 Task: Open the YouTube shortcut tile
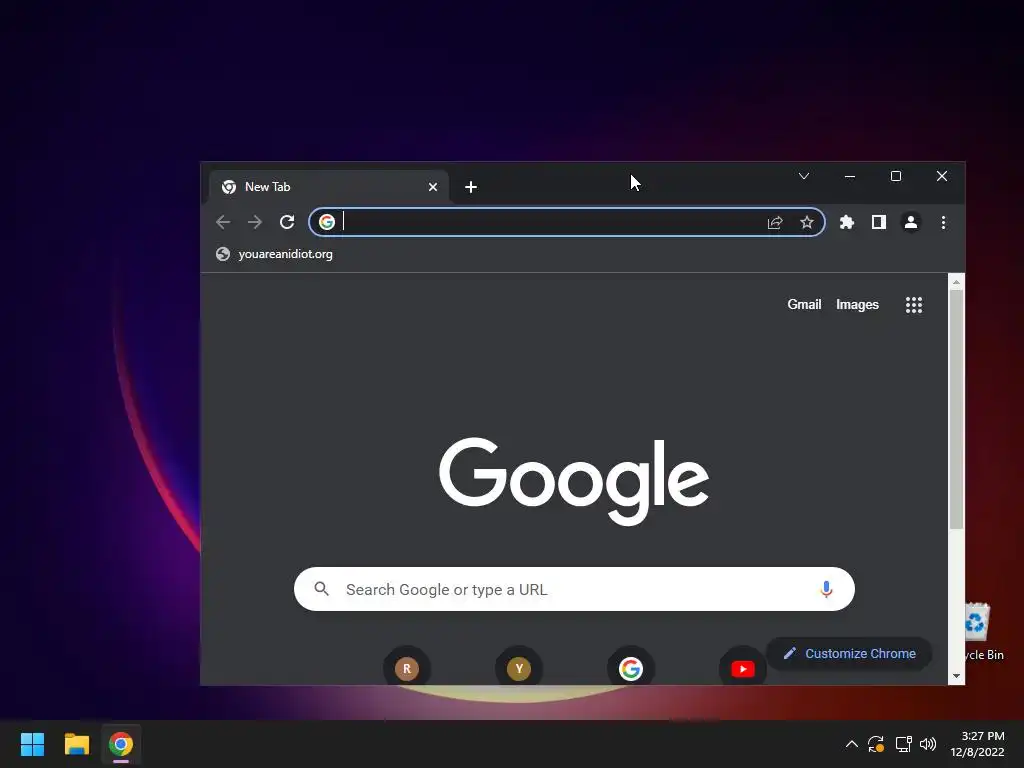click(x=743, y=668)
